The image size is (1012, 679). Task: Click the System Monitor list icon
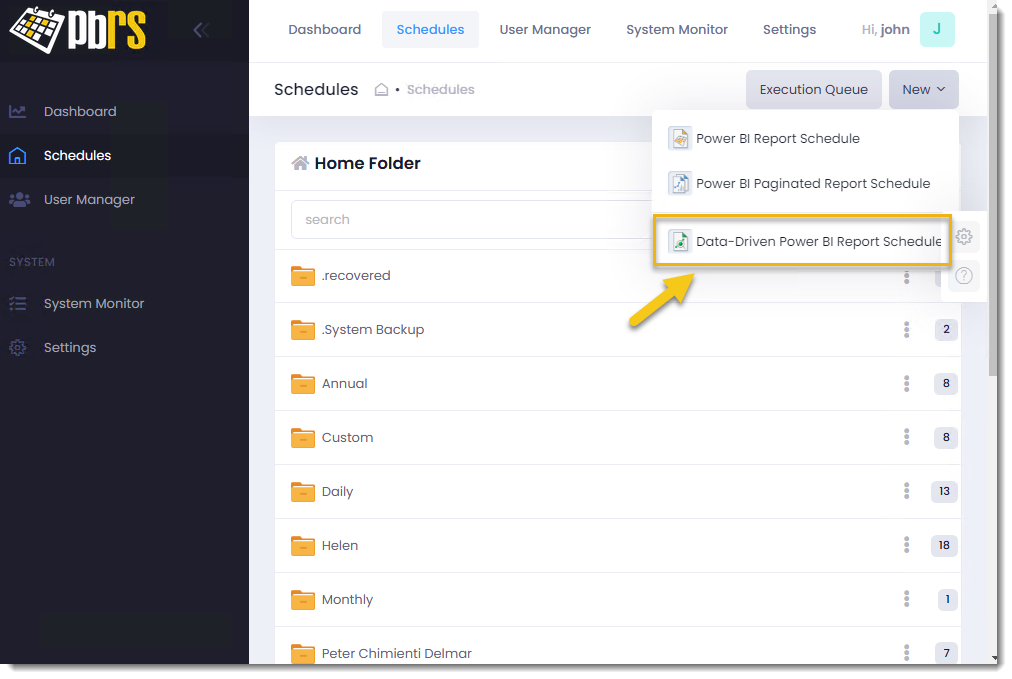(17, 303)
